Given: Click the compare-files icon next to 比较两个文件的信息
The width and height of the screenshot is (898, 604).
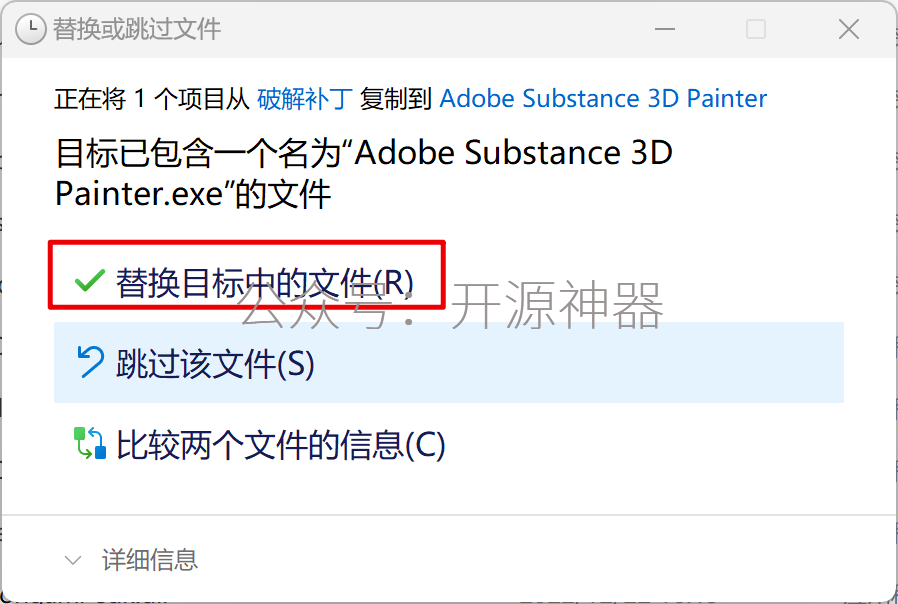Looking at the screenshot, I should (90, 443).
